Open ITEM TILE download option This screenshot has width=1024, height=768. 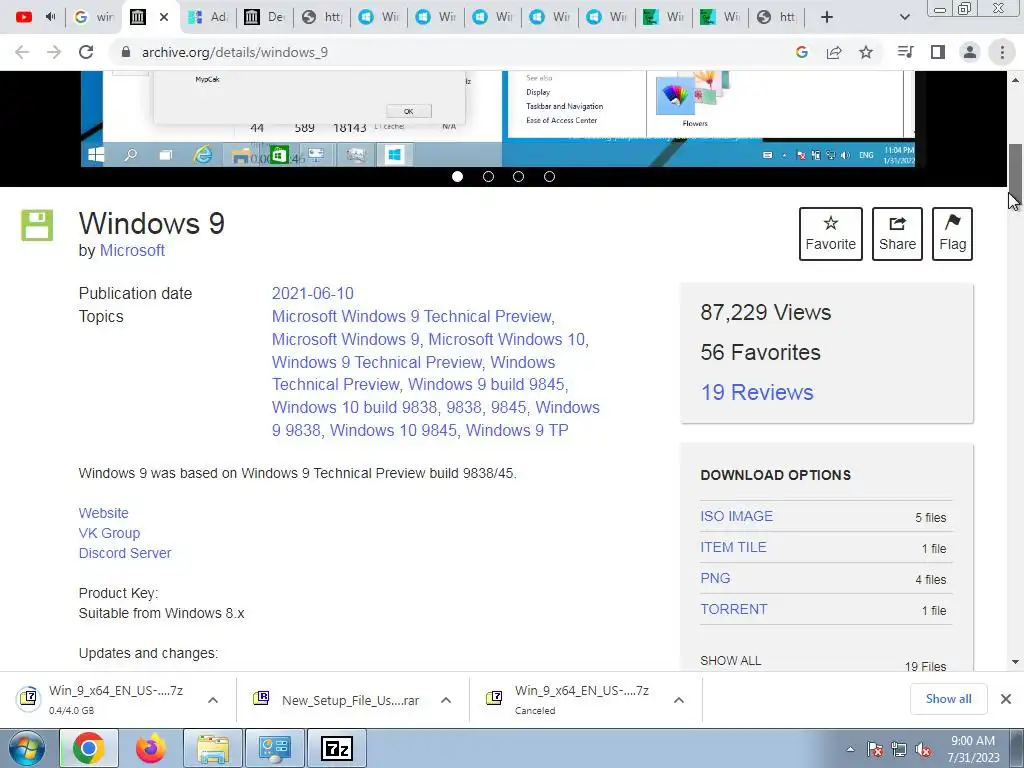coord(733,547)
